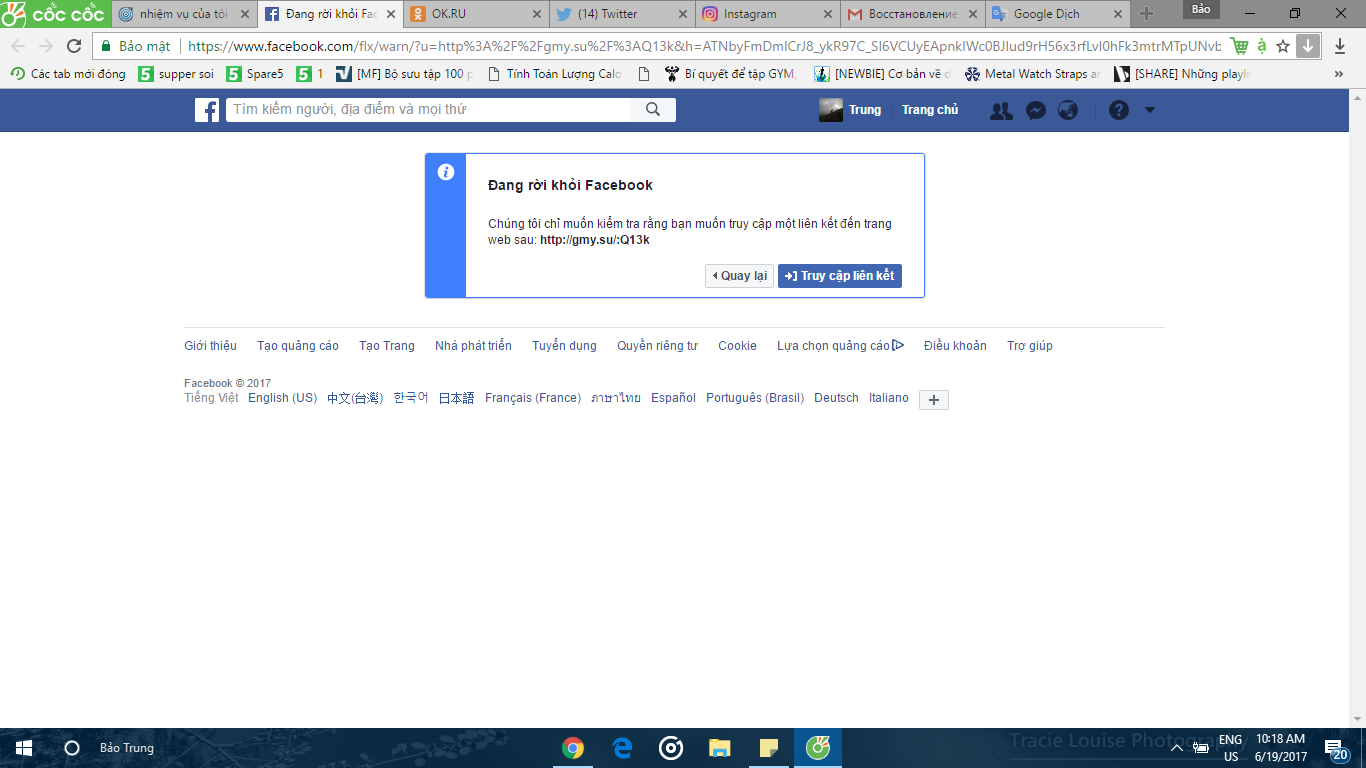Open the 'Giới thiệu' footer link

(x=210, y=346)
